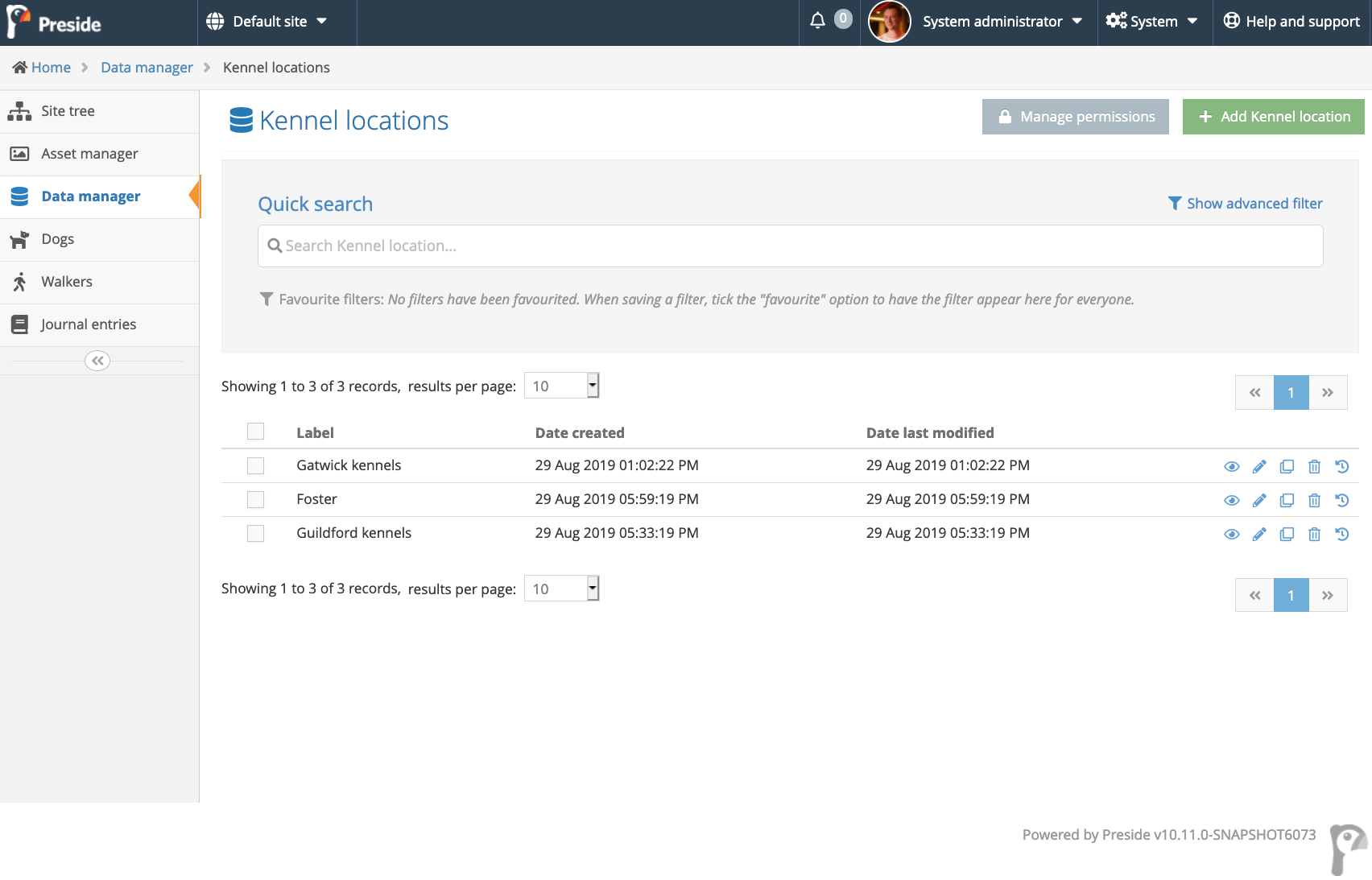The height and width of the screenshot is (880, 1372).
Task: Open the notifications bell icon
Action: tap(817, 21)
